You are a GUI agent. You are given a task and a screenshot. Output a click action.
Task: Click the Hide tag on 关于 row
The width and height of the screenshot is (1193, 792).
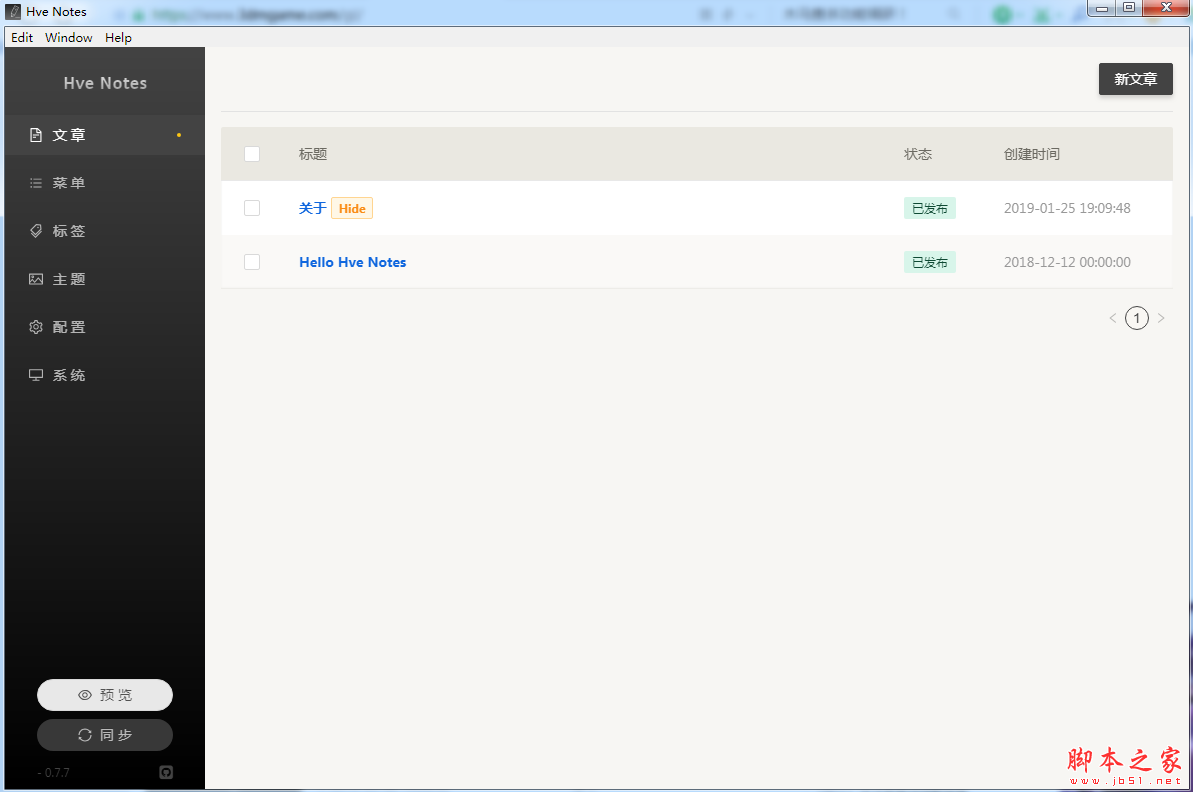coord(352,208)
